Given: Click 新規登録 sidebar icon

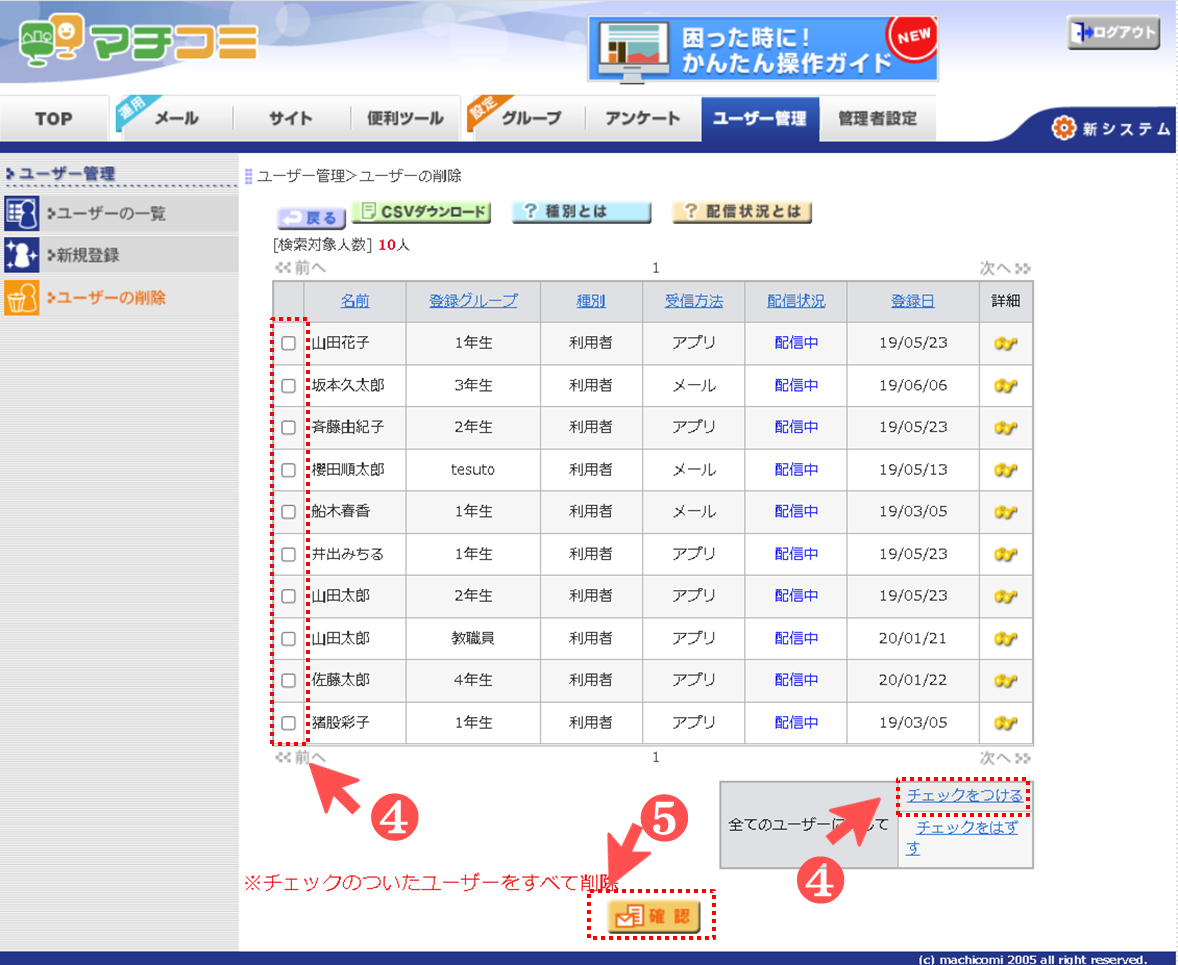Looking at the screenshot, I should click(x=21, y=256).
